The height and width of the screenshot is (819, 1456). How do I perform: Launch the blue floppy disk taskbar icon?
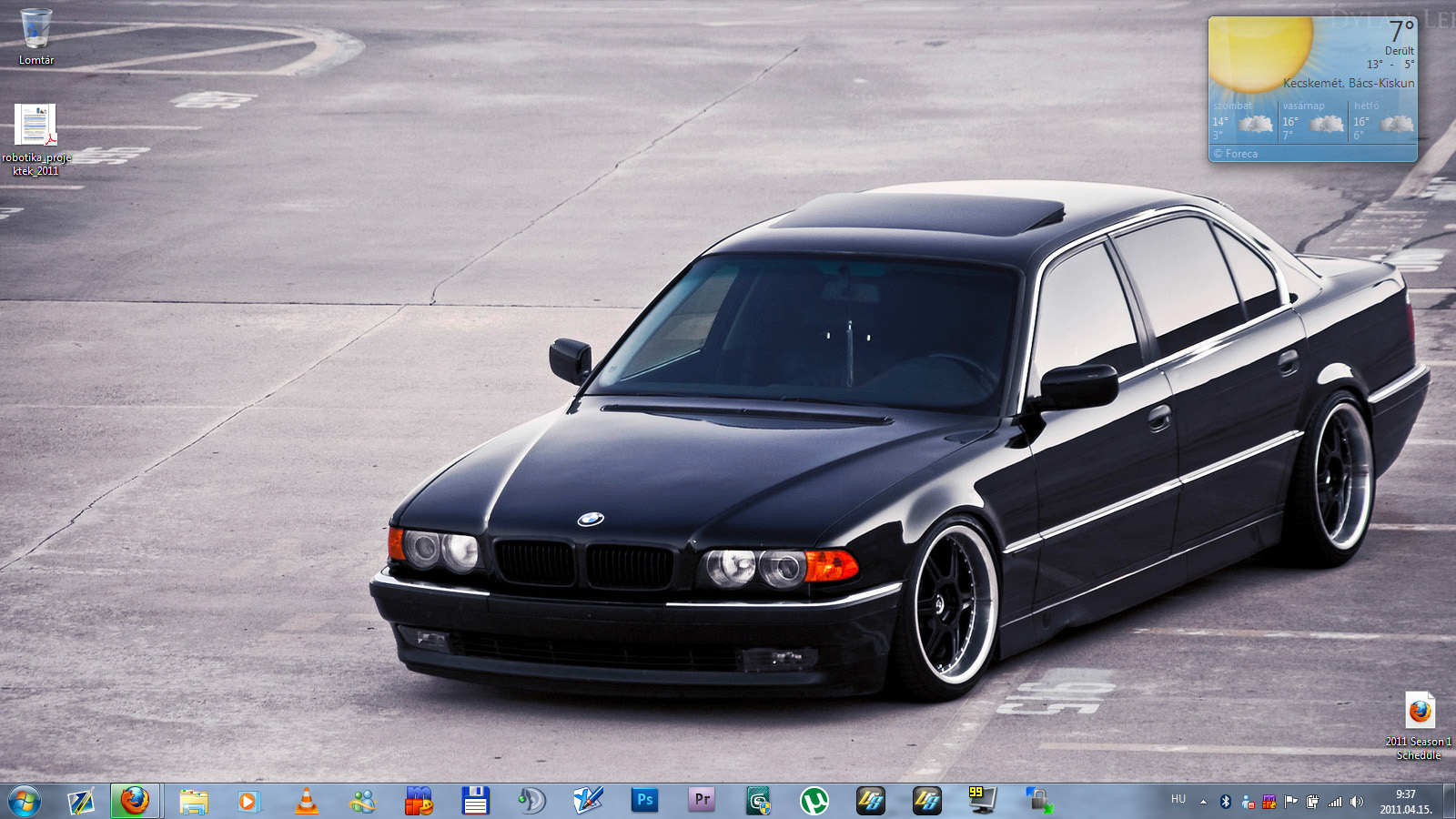[x=475, y=802]
